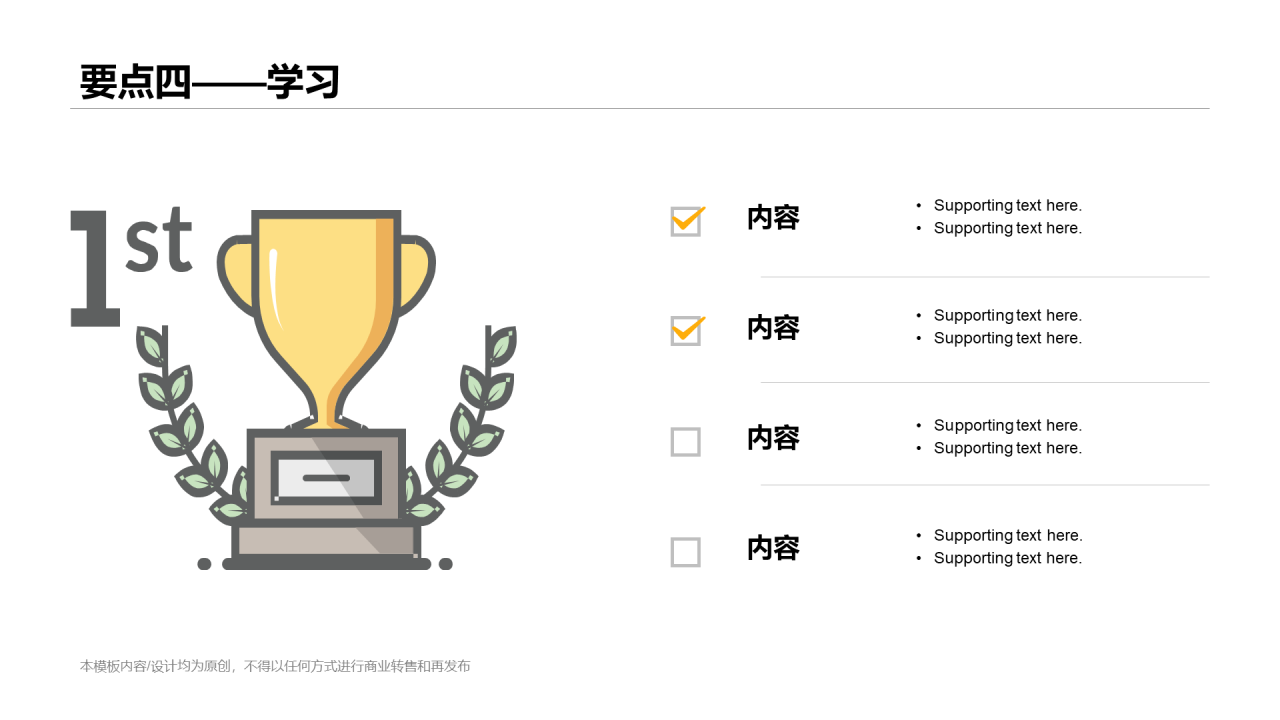Check the fourth empty checkbox
Screen dimensions: 1280x720
[x=685, y=551]
